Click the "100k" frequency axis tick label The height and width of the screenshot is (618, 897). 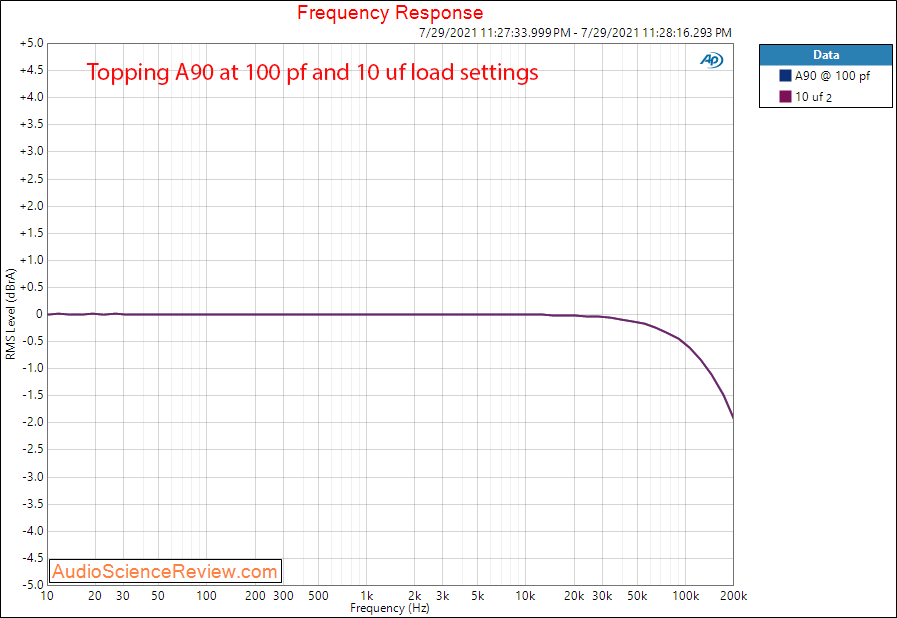click(685, 596)
